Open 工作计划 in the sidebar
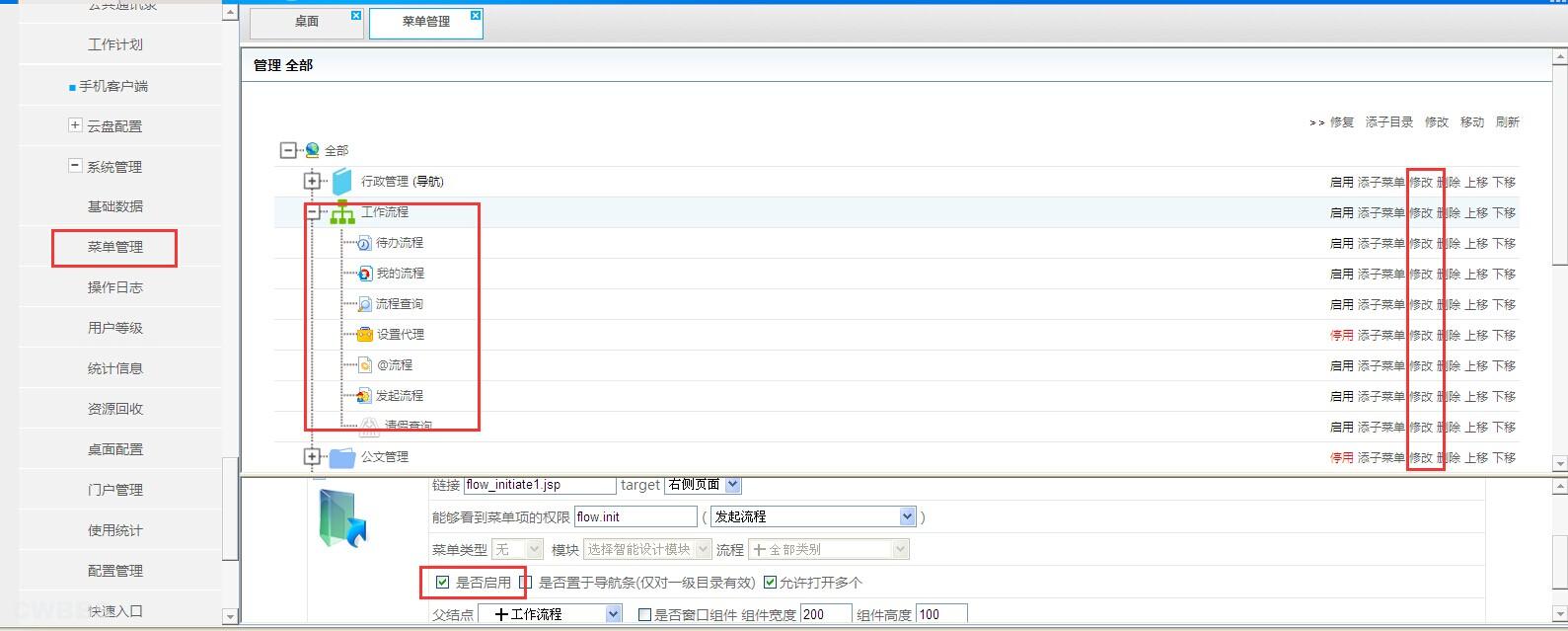This screenshot has height=631, width=1568. coord(115,44)
